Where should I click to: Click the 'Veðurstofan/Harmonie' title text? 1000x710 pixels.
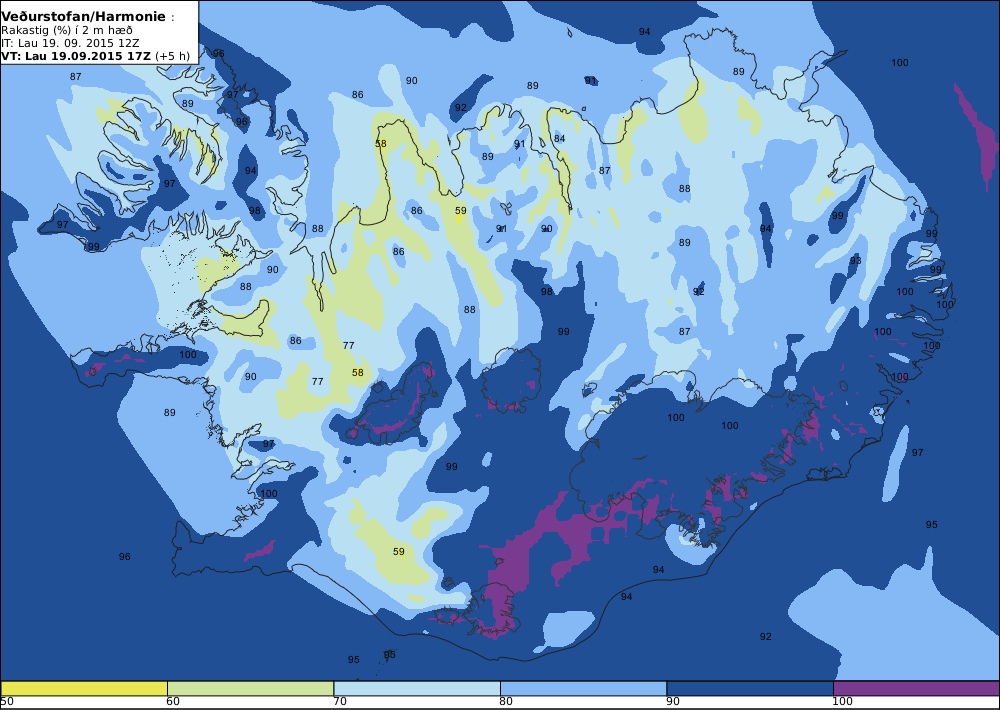(x=84, y=17)
